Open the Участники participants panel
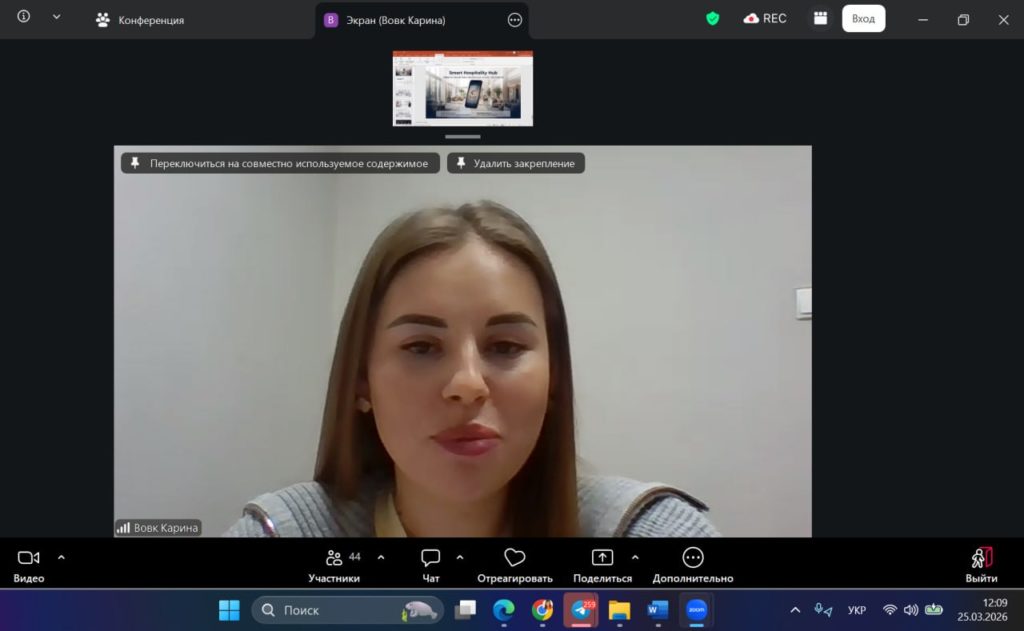The width and height of the screenshot is (1024, 631). point(333,564)
